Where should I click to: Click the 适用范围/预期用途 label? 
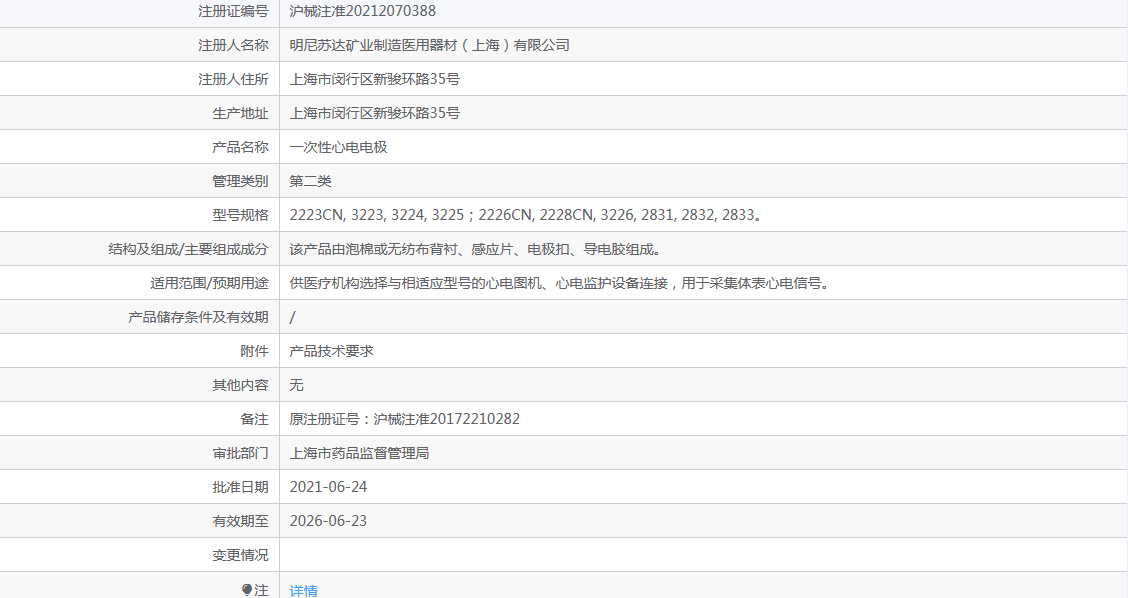coord(209,283)
